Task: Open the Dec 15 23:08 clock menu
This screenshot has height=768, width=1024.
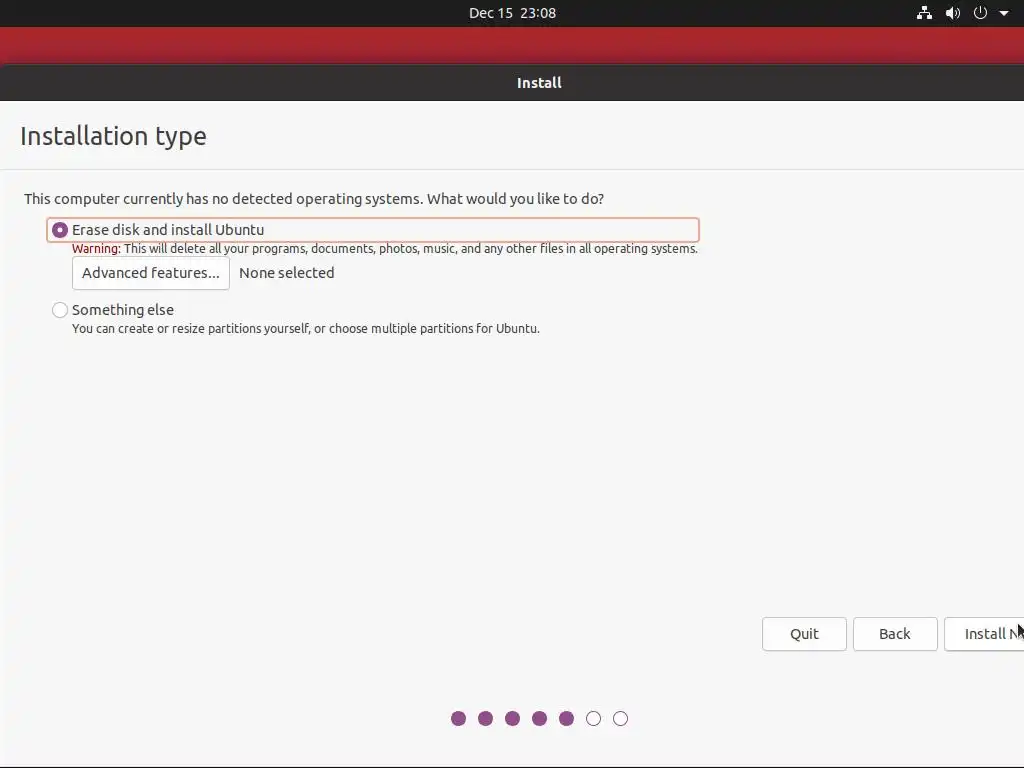Action: point(512,13)
